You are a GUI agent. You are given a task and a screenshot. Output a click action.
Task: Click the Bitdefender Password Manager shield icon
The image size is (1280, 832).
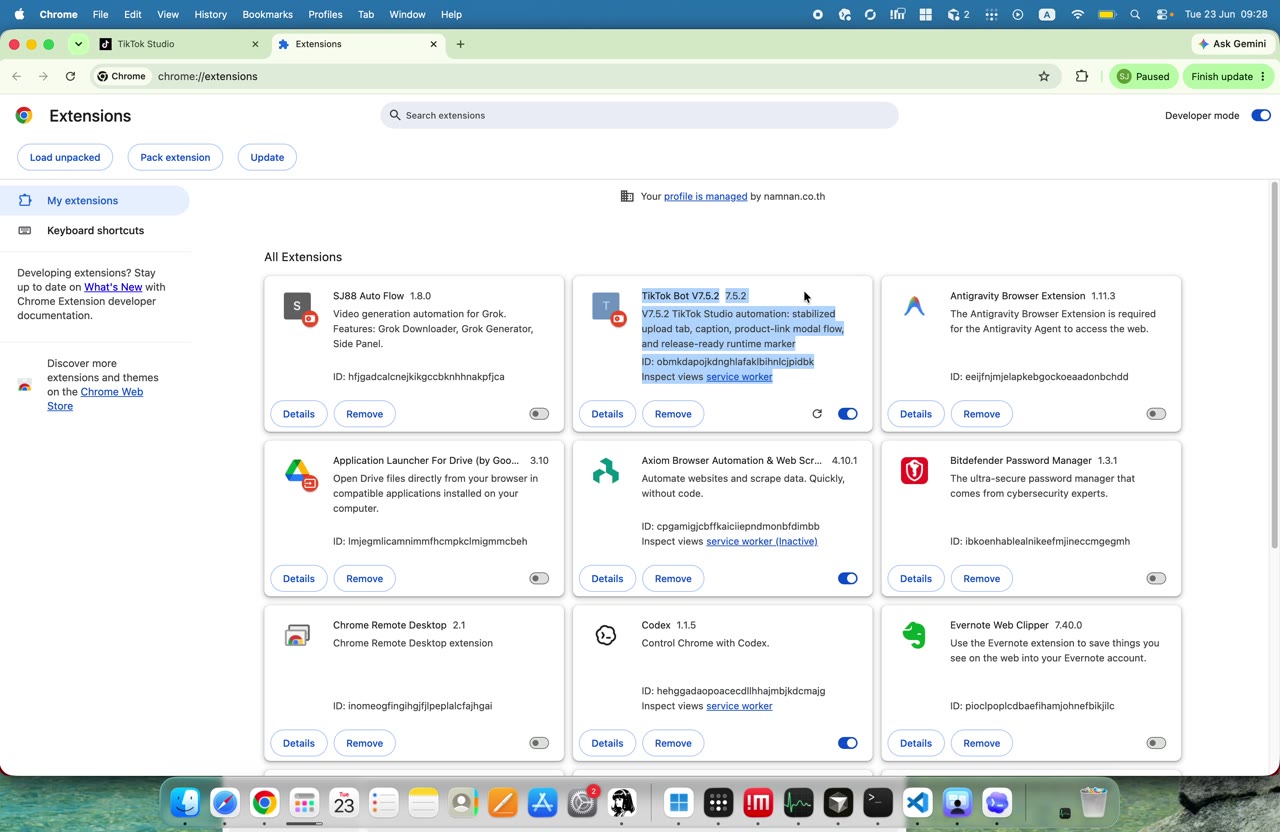tap(914, 471)
